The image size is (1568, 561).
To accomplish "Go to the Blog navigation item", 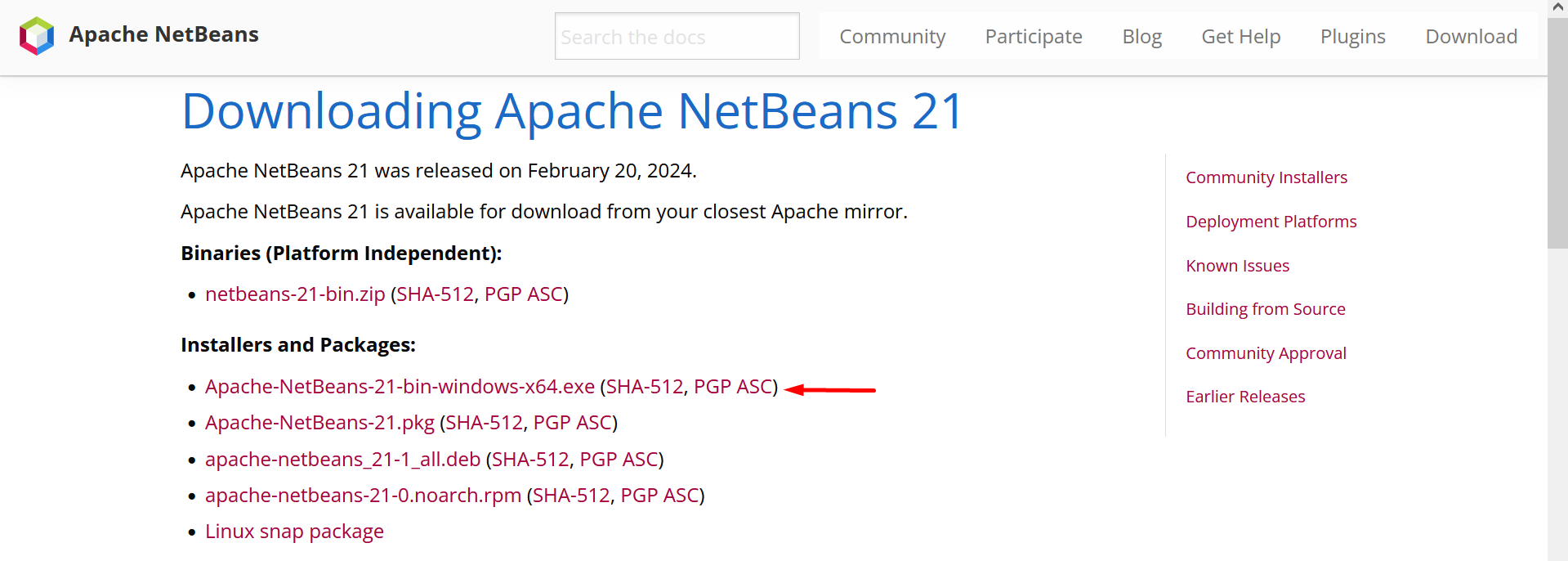I will pos(1141,37).
